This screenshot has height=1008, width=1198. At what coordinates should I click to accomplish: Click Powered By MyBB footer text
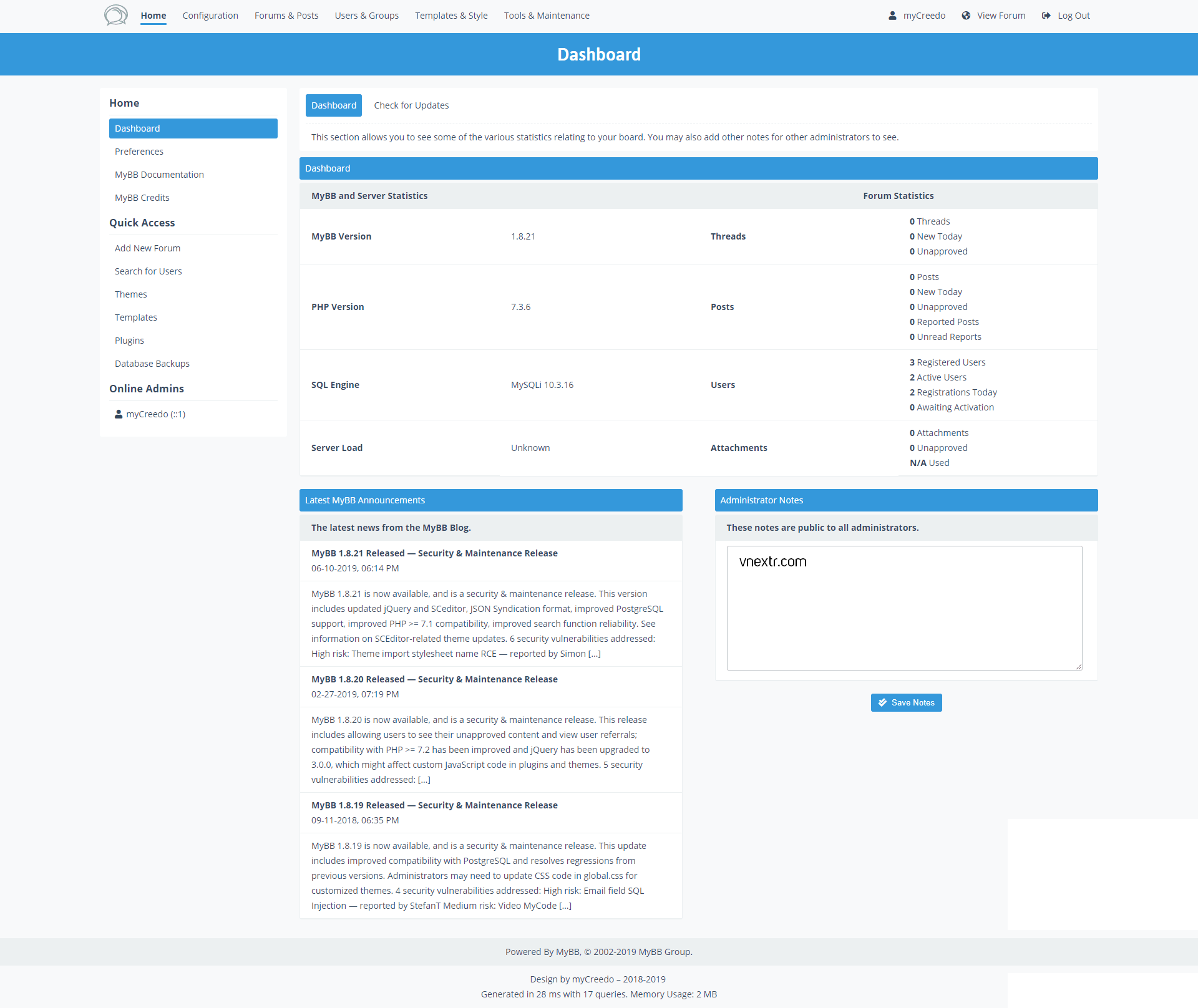click(x=599, y=952)
